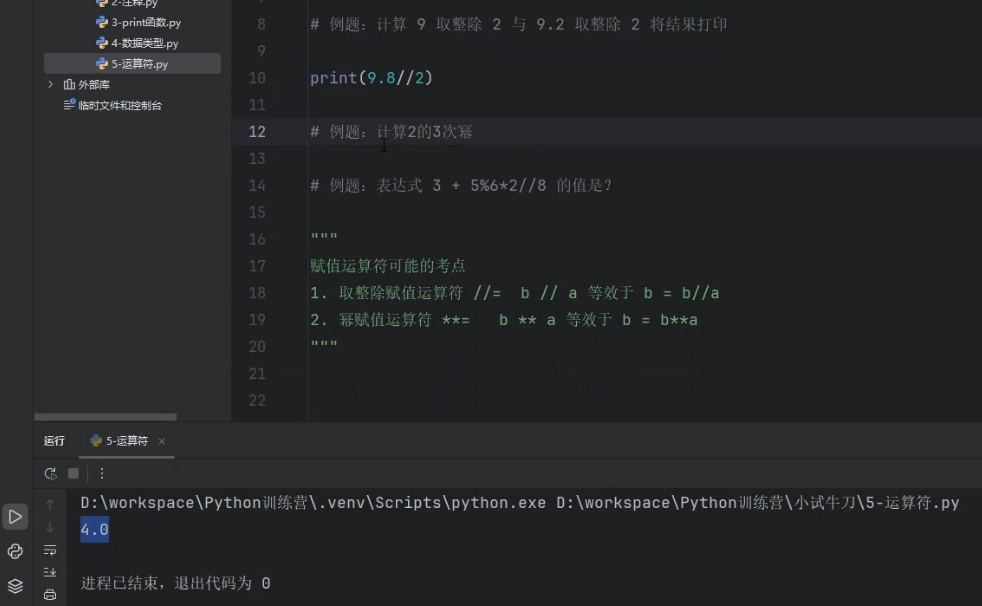The width and height of the screenshot is (982, 606).
Task: Click the down arrow in console gutter
Action: coord(50,527)
